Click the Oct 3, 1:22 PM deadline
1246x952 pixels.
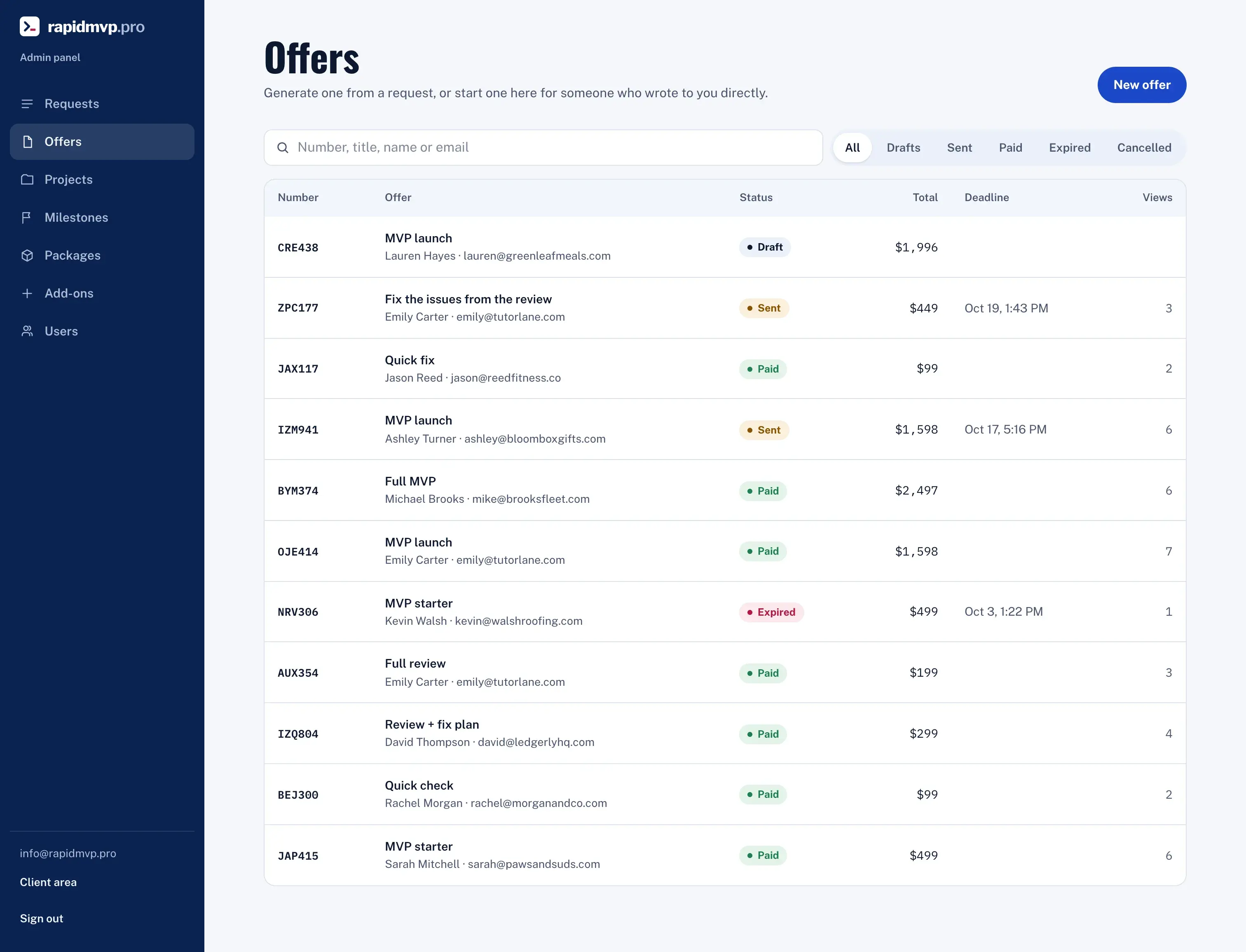(1003, 612)
